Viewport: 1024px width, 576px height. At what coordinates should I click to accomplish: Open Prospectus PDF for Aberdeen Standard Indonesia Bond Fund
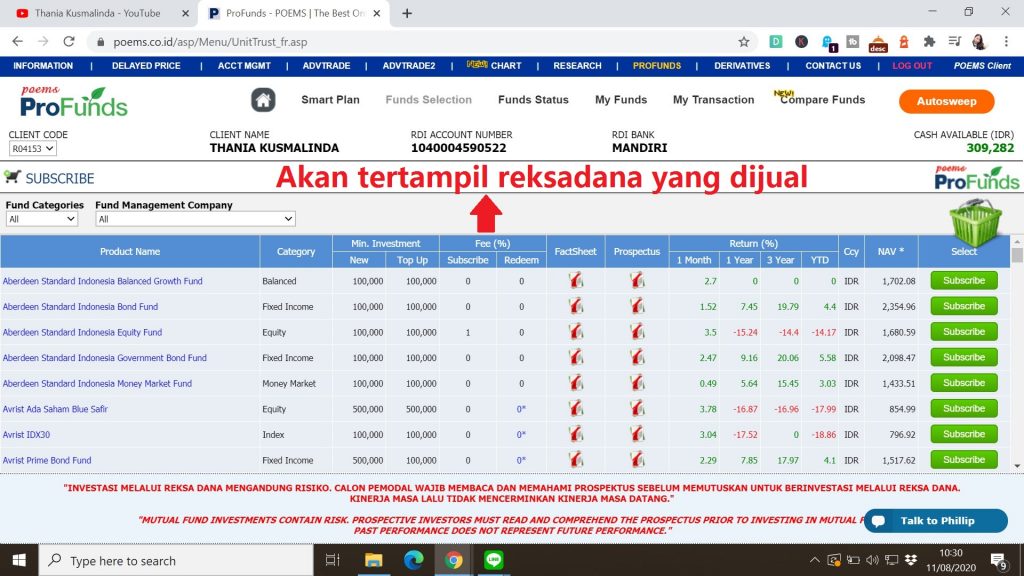click(x=637, y=307)
